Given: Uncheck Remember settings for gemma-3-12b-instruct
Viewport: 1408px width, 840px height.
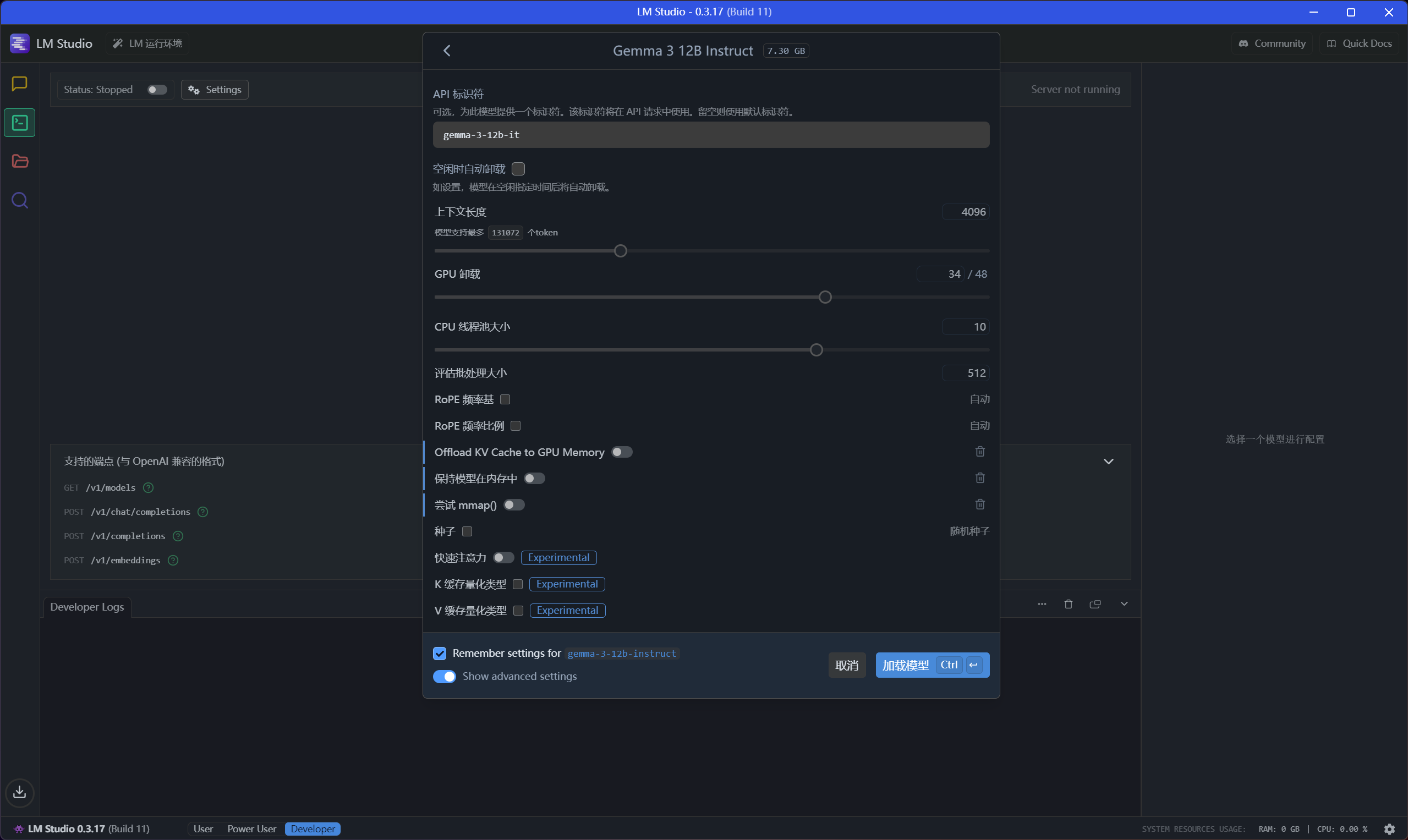Looking at the screenshot, I should pyautogui.click(x=439, y=653).
